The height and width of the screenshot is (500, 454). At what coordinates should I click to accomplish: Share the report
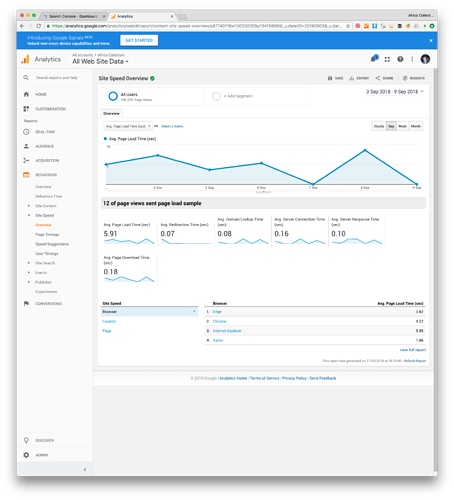click(384, 78)
